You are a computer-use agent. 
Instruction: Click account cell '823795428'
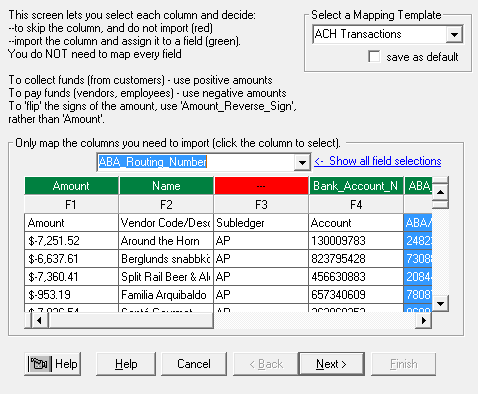pyautogui.click(x=356, y=259)
